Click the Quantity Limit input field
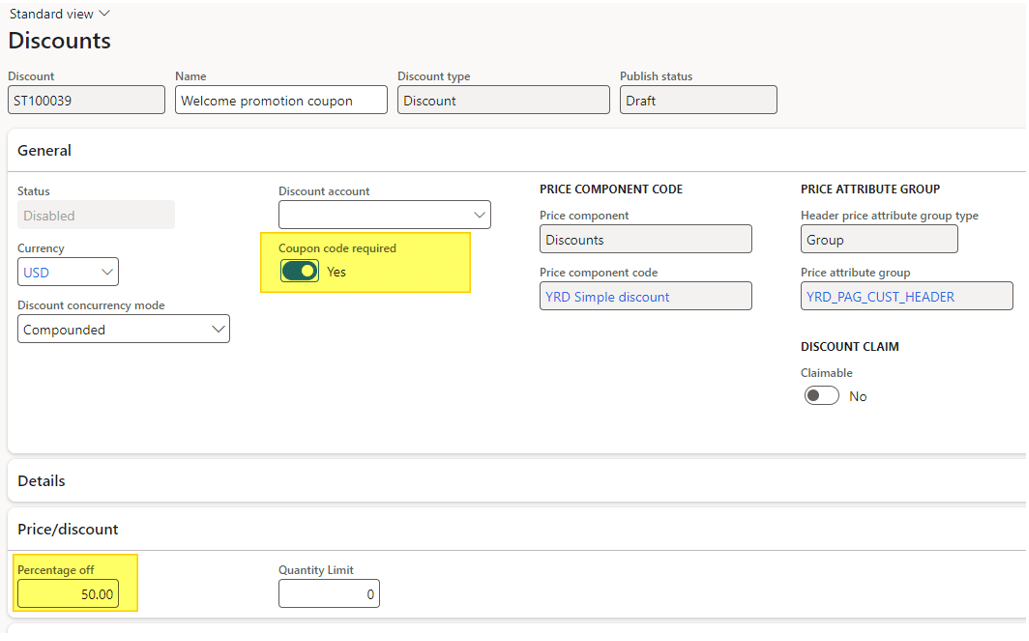This screenshot has height=641, width=1029. pos(328,593)
